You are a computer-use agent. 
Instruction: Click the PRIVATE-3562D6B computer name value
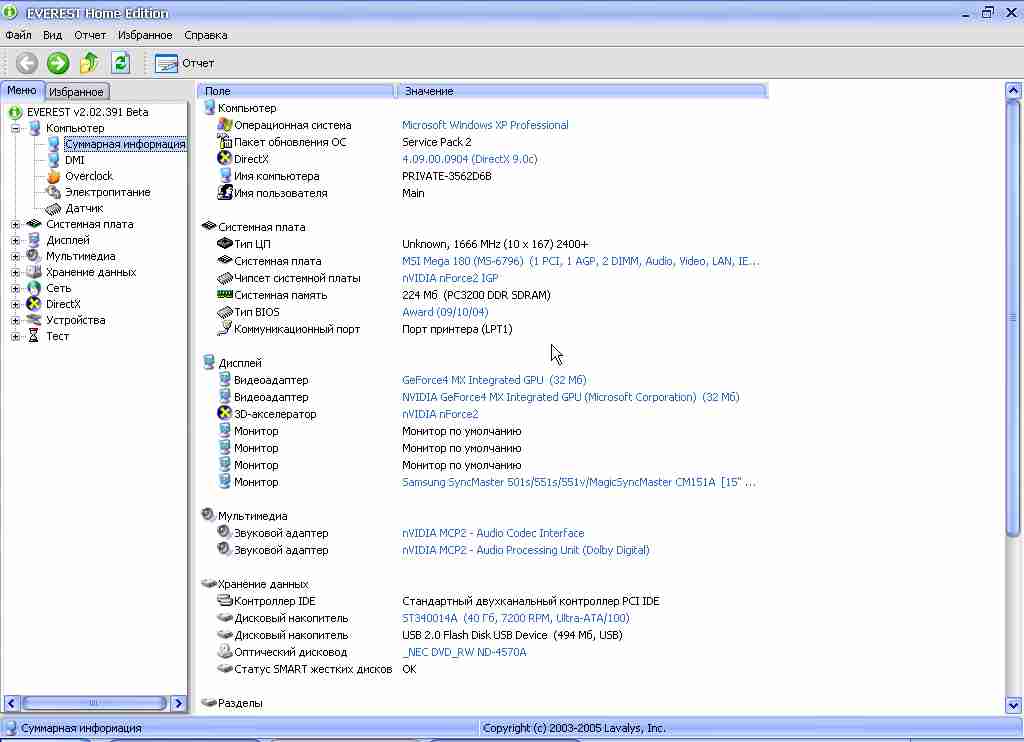pos(447,176)
